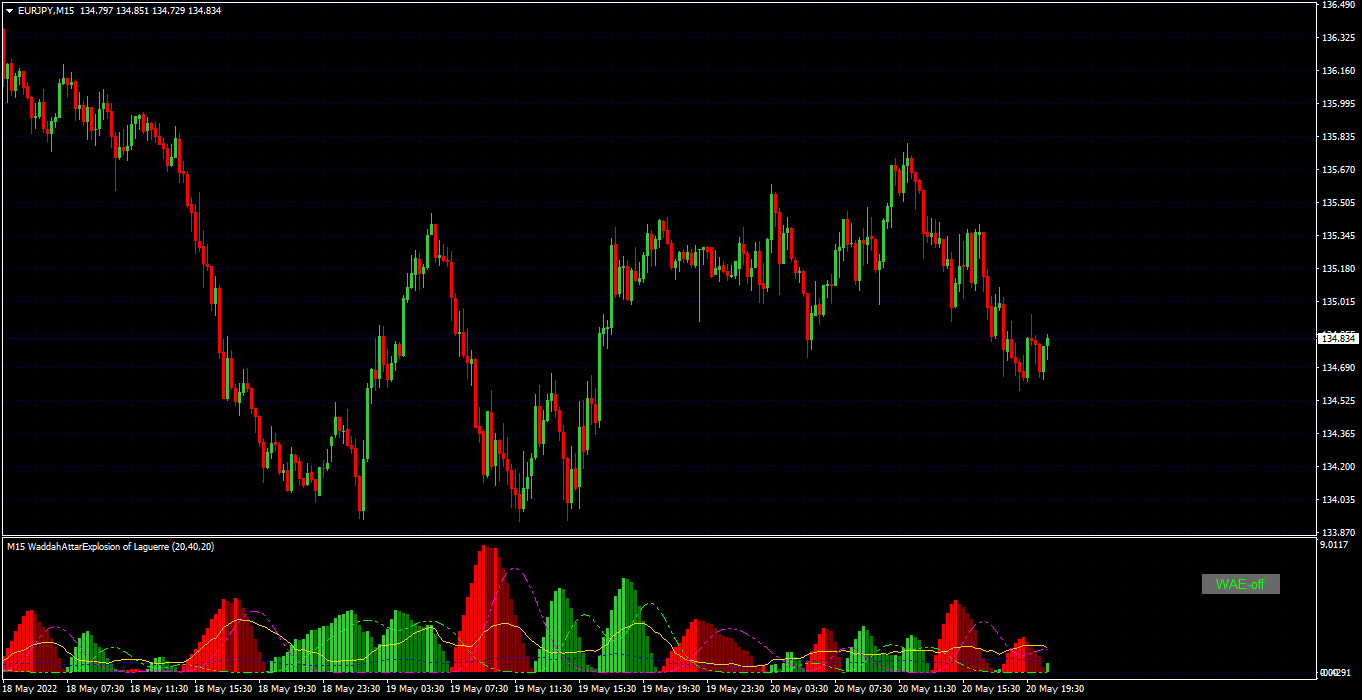Click the 9.0117 indicator scale value

pyautogui.click(x=1335, y=546)
